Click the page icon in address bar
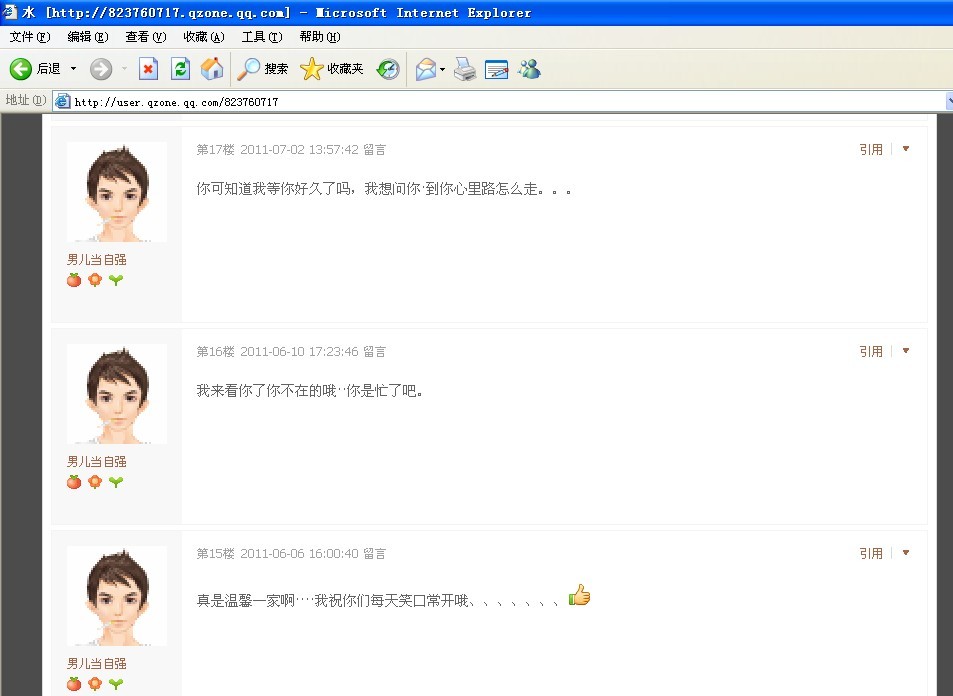The width and height of the screenshot is (953, 696). click(x=63, y=102)
